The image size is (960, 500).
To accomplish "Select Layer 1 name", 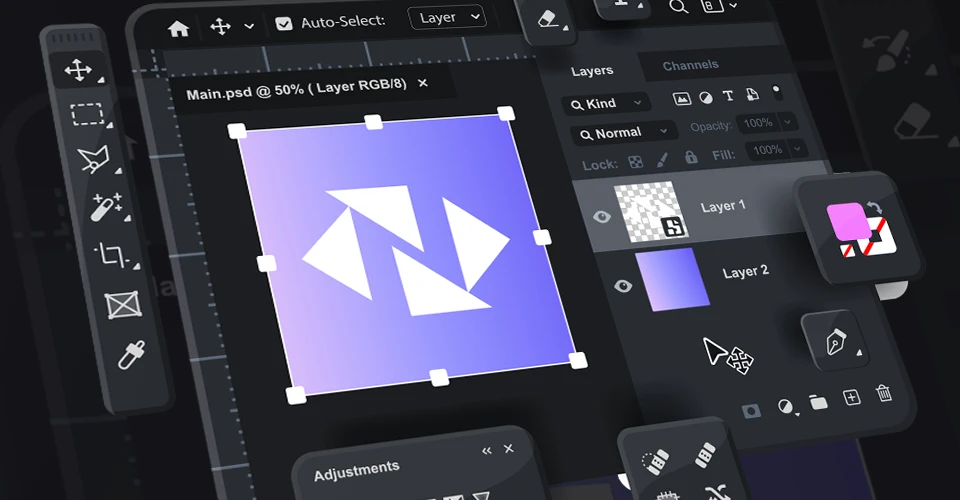I will click(723, 206).
